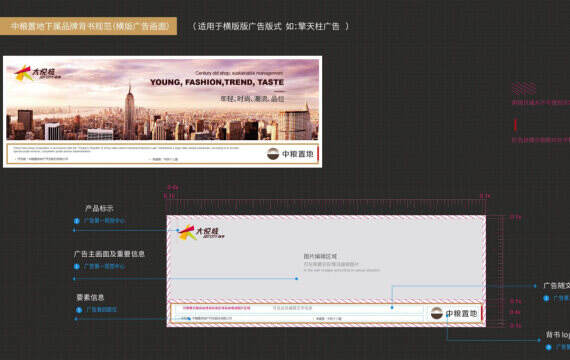Click the 中粮置地 logo in the top banner
Viewport: 570px width, 360px height.
tap(290, 154)
